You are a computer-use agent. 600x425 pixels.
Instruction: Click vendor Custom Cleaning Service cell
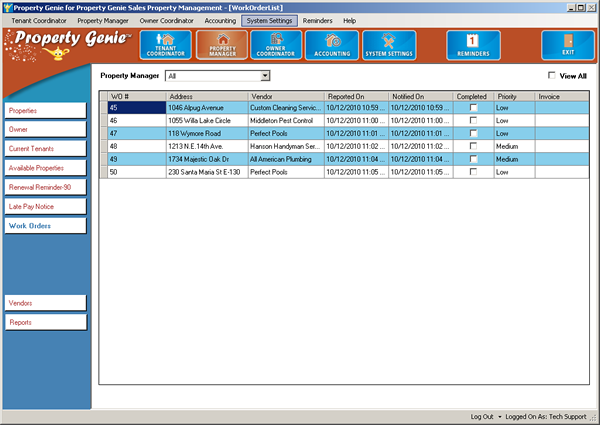[286, 107]
